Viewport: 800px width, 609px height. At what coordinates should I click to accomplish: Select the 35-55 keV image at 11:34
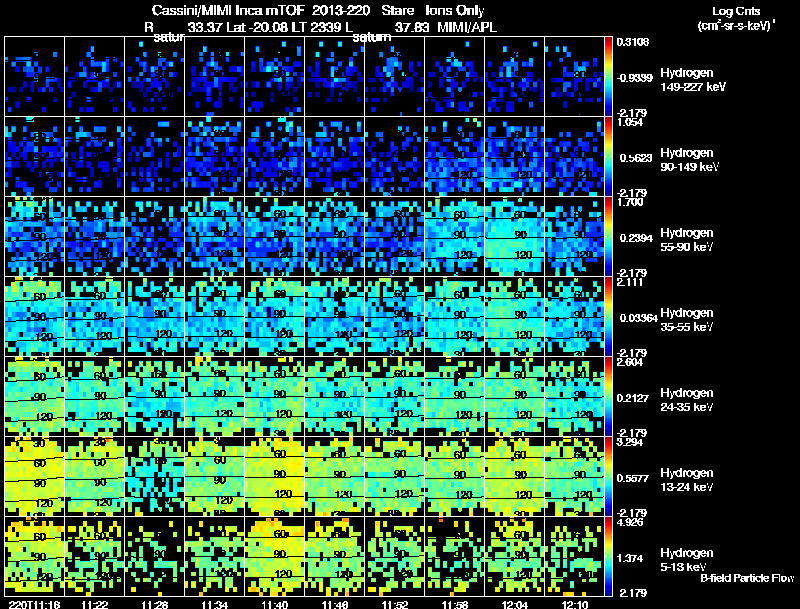(x=215, y=317)
